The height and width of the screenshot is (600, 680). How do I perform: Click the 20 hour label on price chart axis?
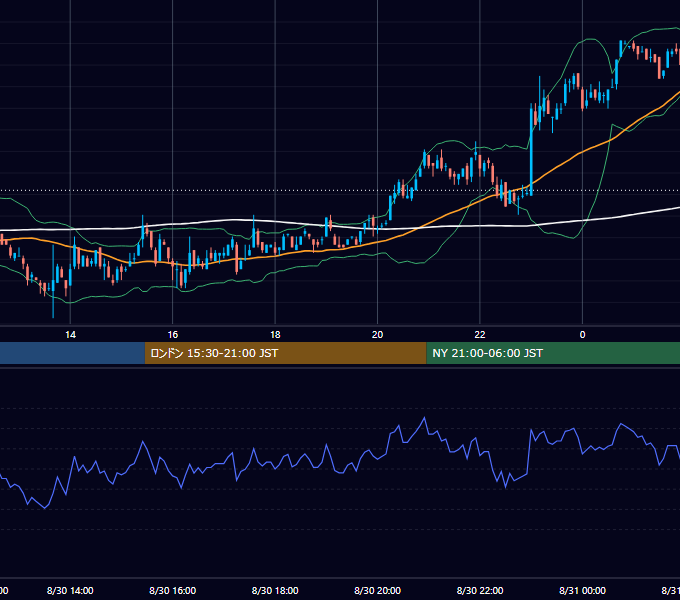pos(377,335)
